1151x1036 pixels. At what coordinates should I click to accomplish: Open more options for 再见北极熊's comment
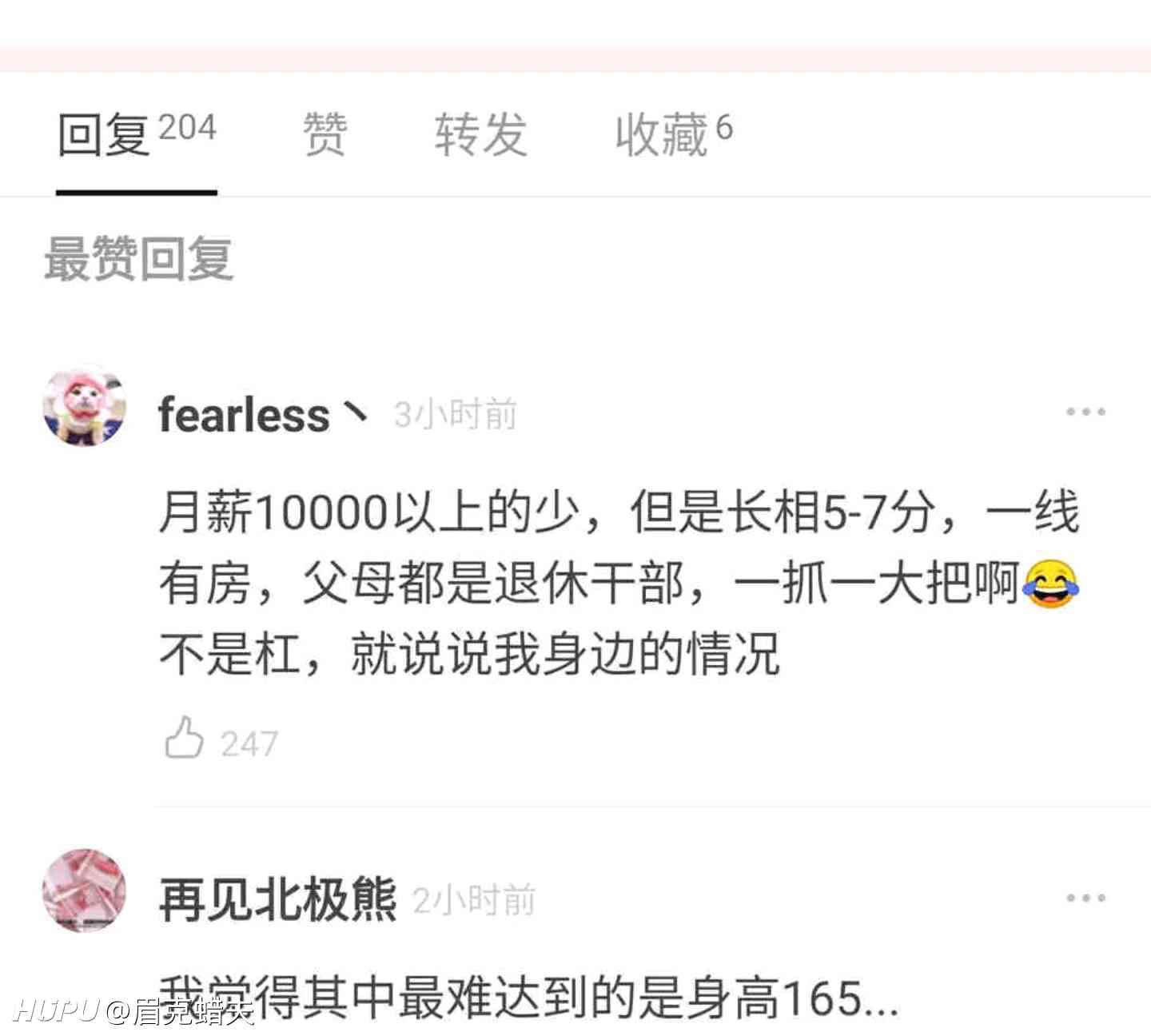(1085, 898)
